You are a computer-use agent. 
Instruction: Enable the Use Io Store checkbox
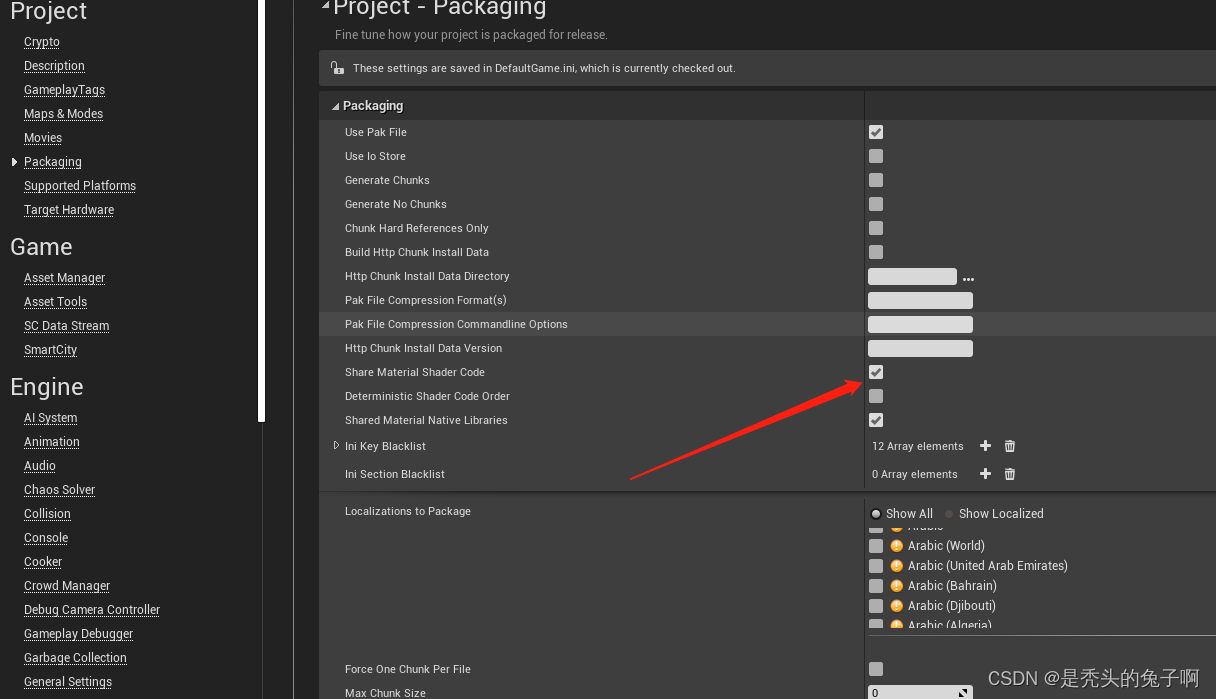876,156
